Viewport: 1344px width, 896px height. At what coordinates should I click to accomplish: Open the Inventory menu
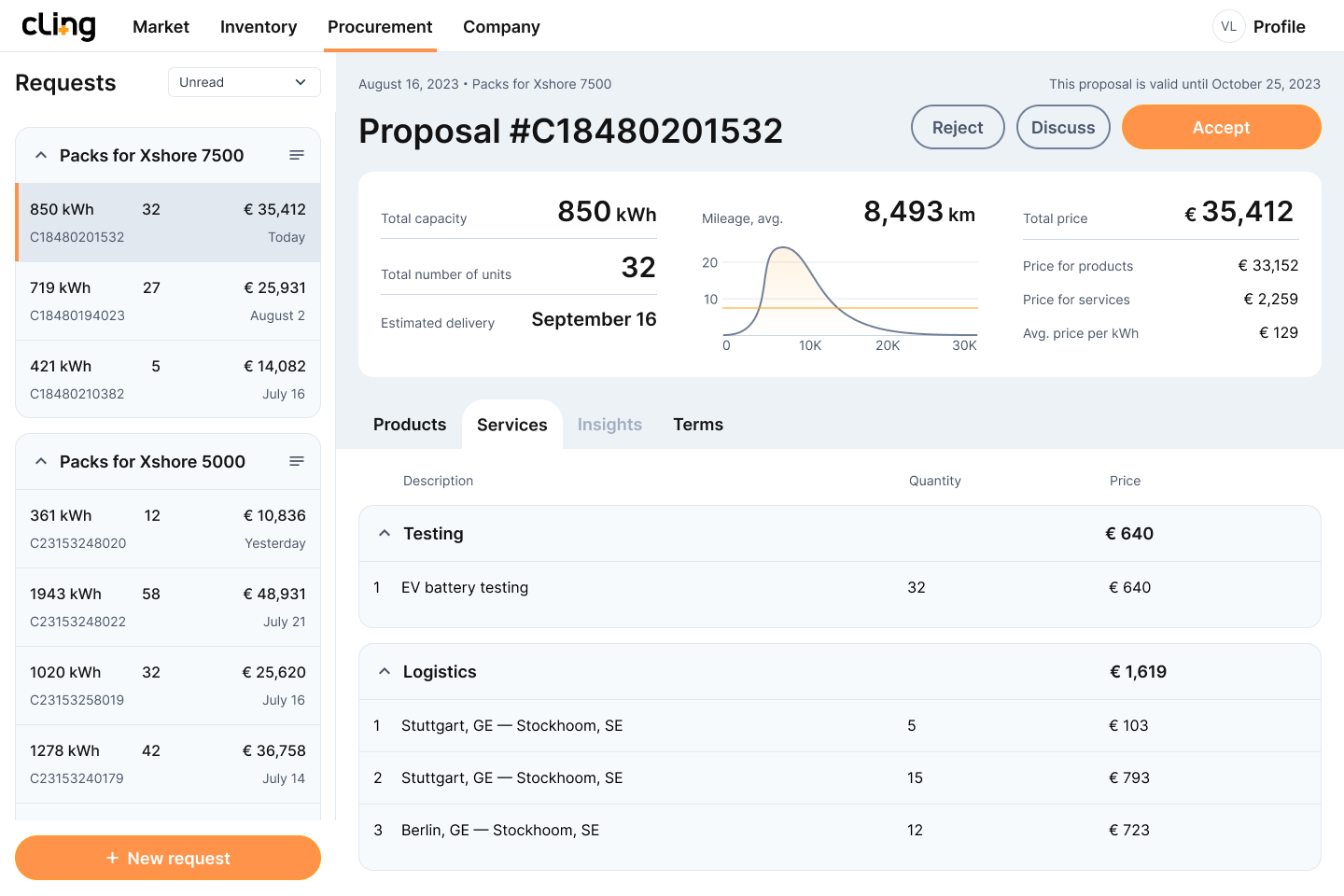click(x=259, y=26)
